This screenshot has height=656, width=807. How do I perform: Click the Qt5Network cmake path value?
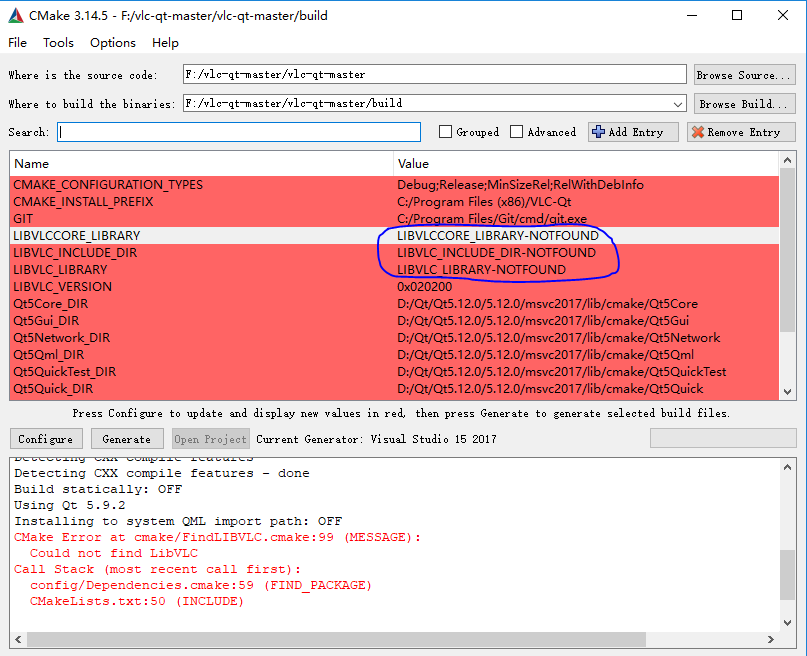tap(558, 338)
